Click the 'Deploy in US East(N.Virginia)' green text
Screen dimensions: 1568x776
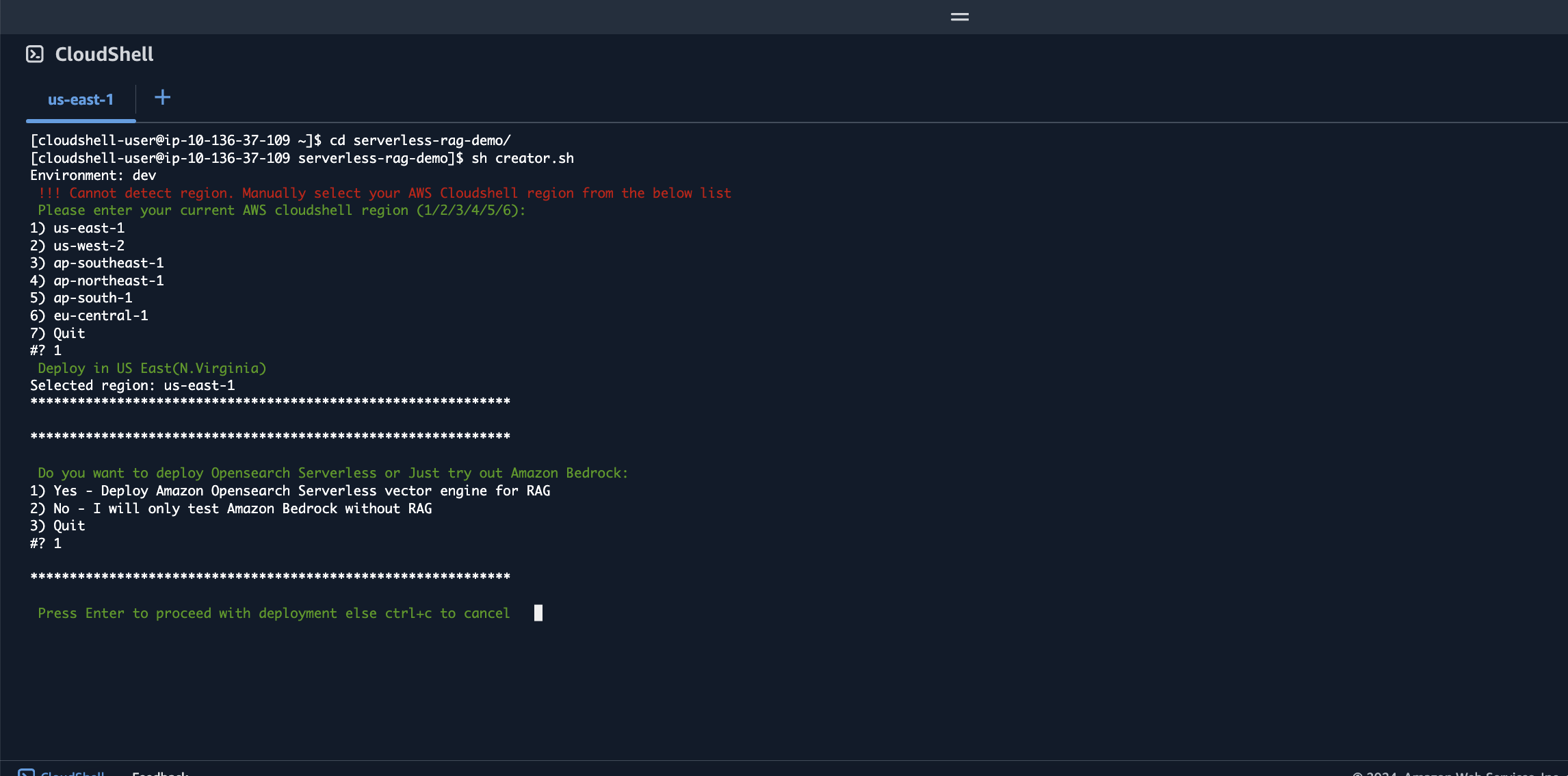click(x=152, y=369)
